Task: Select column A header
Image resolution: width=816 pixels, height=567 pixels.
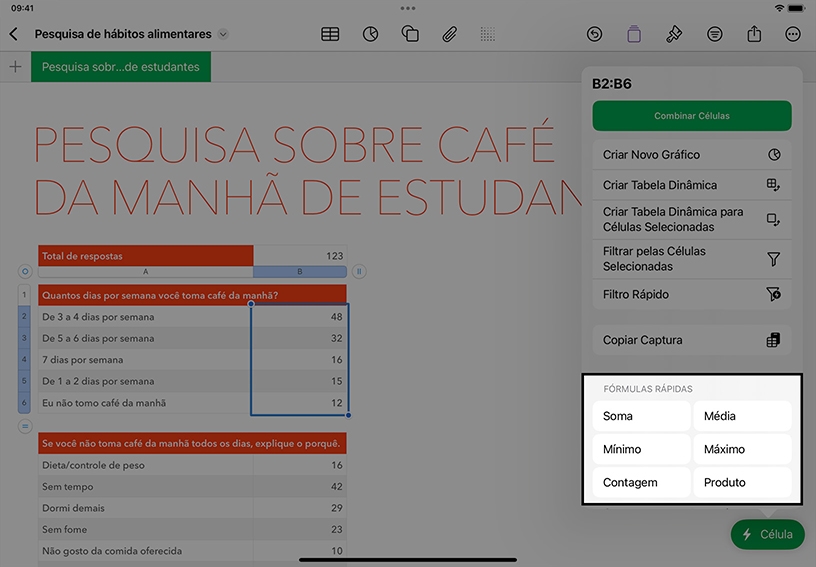Action: coord(146,272)
